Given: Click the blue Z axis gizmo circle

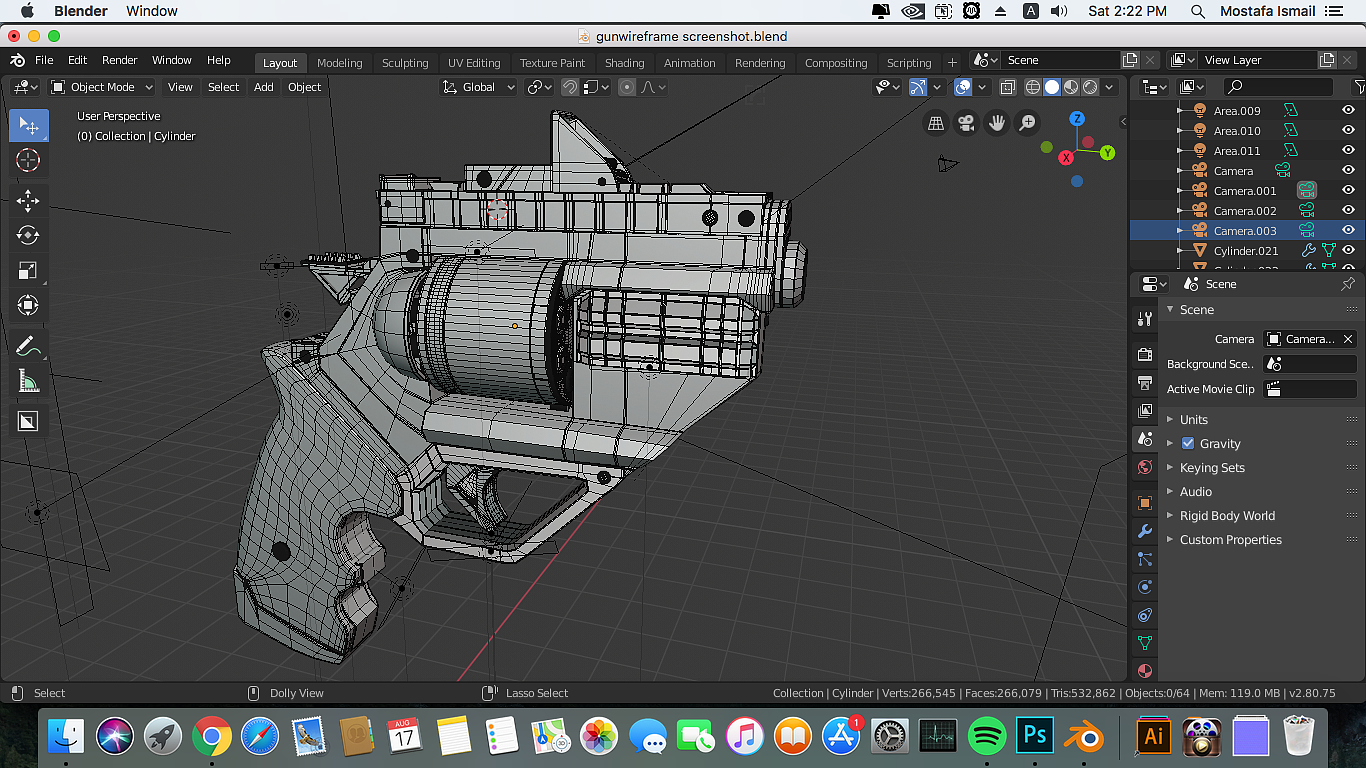Looking at the screenshot, I should coord(1077,119).
